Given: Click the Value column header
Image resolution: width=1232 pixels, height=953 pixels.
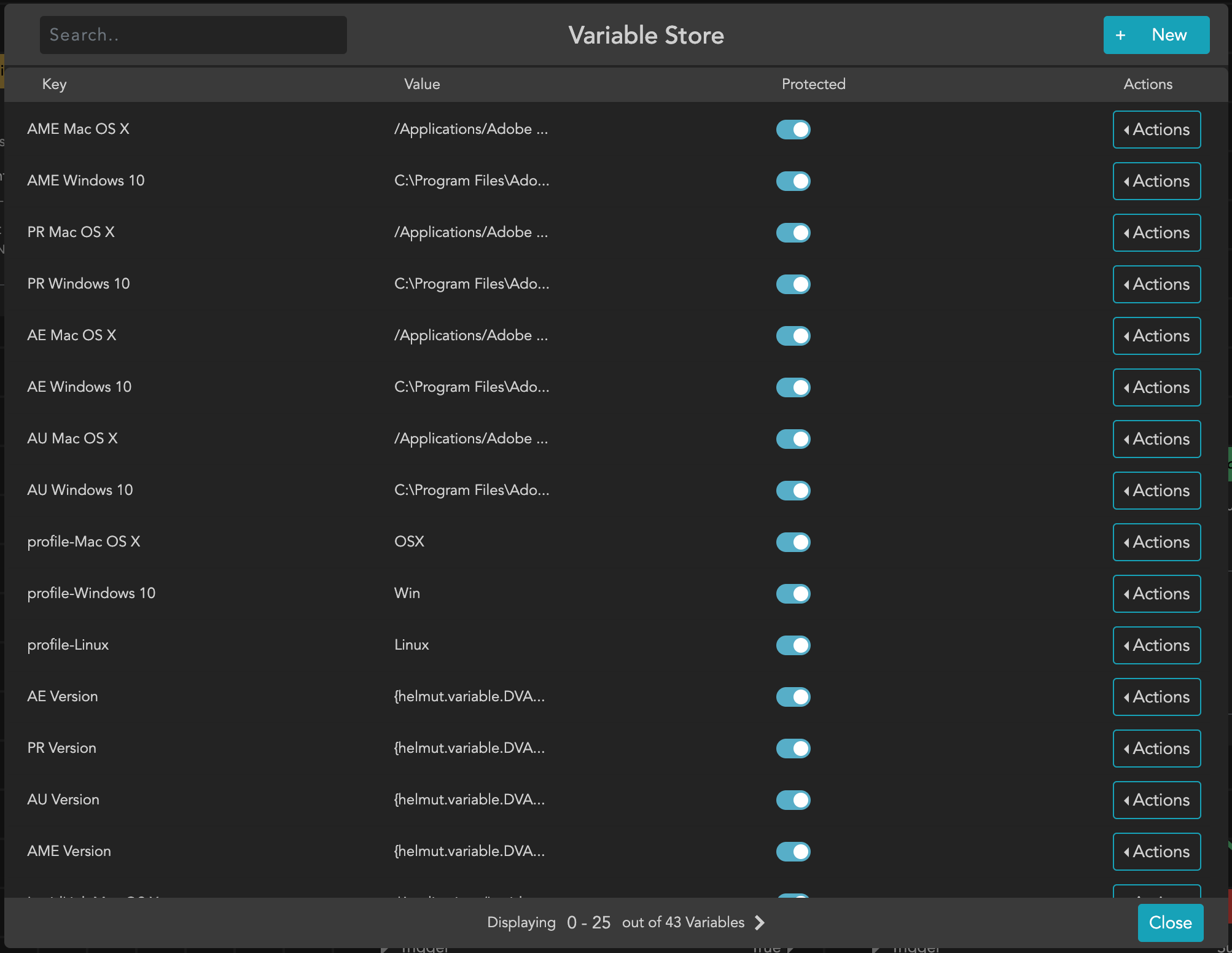Looking at the screenshot, I should (x=422, y=84).
